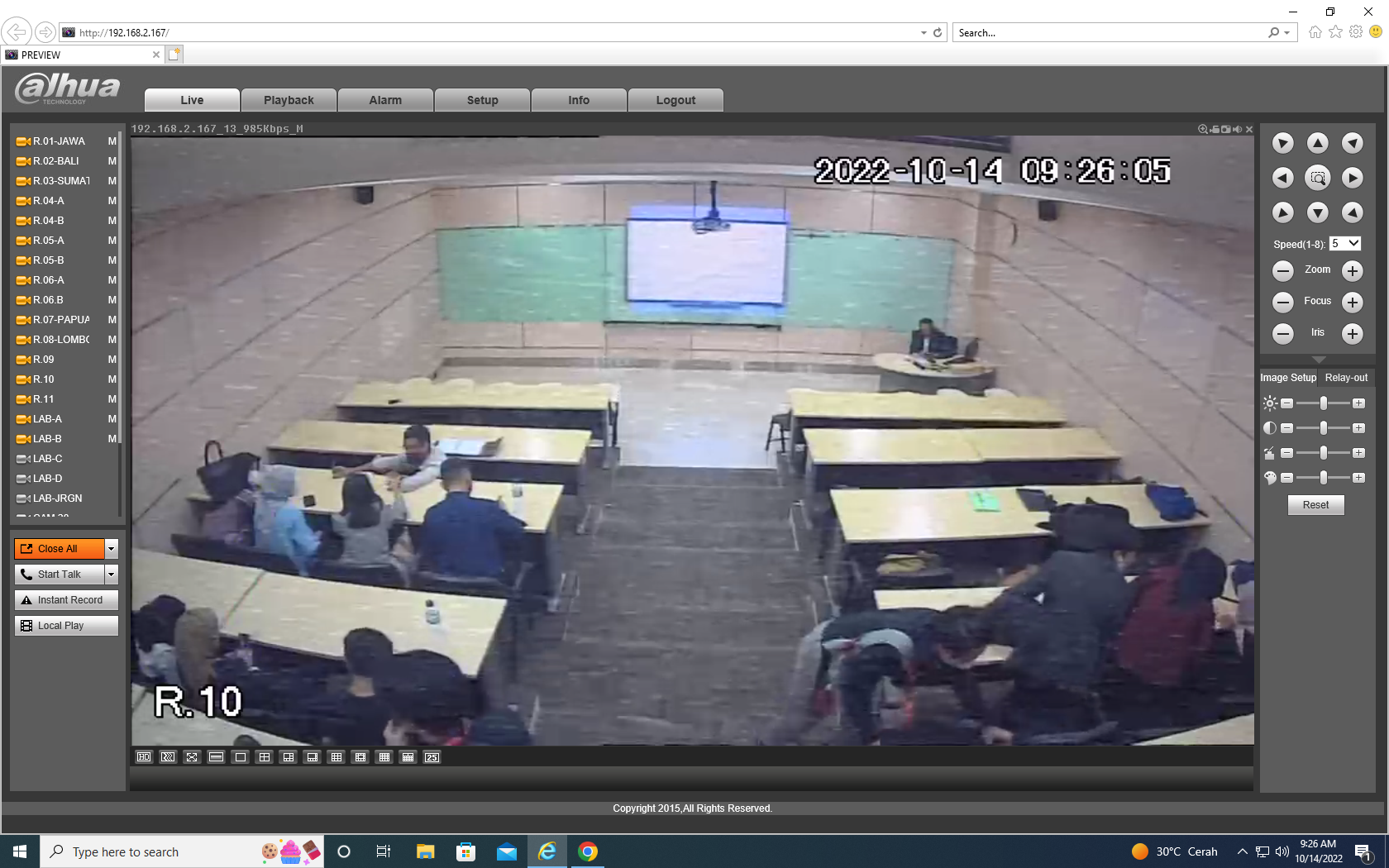Viewport: 1389px width, 868px height.
Task: Switch to the Relay-out tab
Action: [x=1346, y=378]
